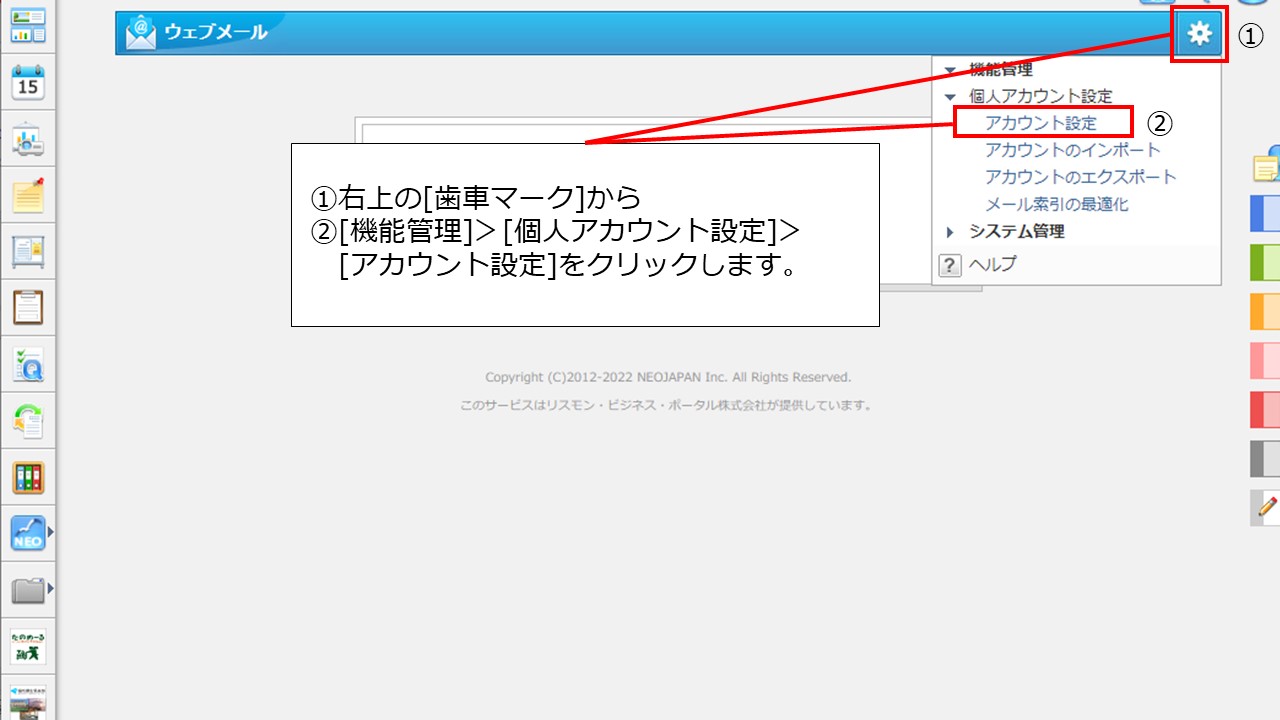
Task: Open the bulletin board icon in left sidebar
Action: (x=27, y=252)
